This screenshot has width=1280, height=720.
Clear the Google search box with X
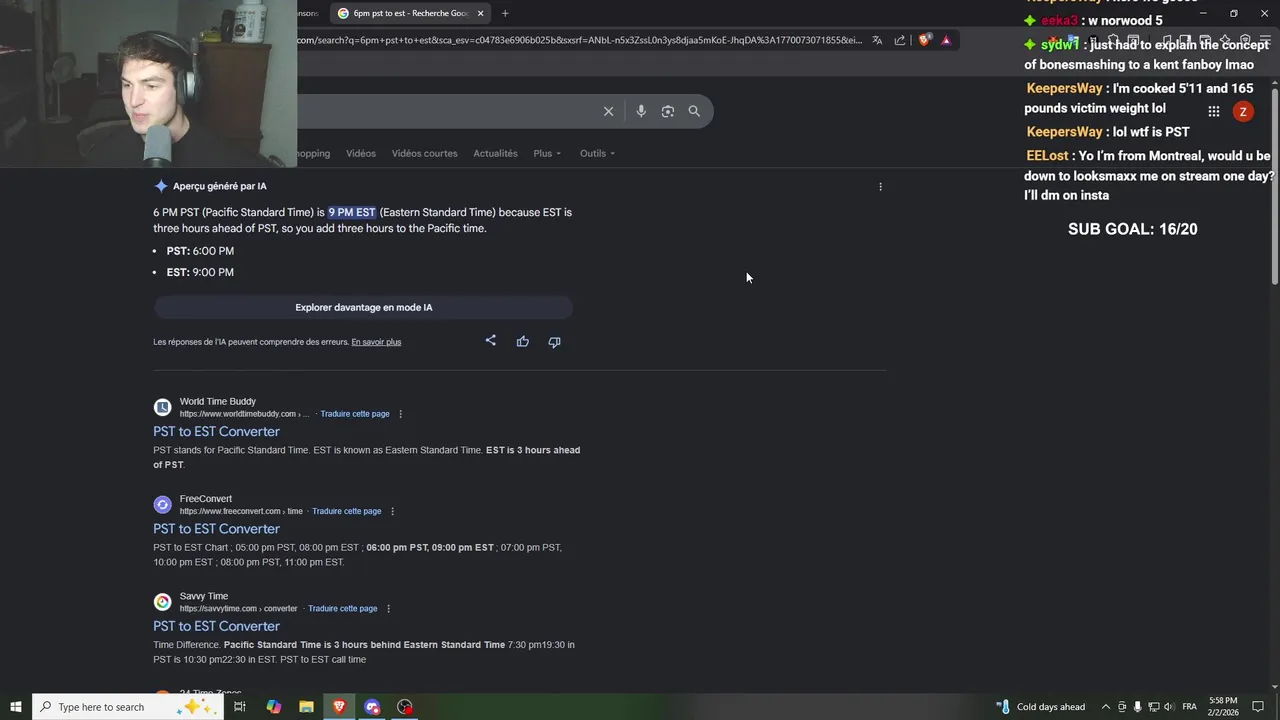click(x=608, y=111)
